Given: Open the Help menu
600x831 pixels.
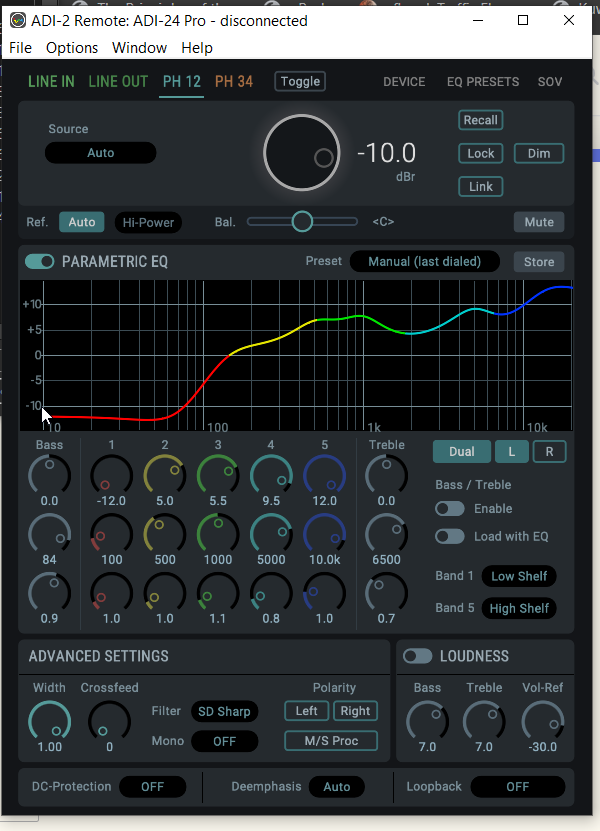Looking at the screenshot, I should [197, 48].
